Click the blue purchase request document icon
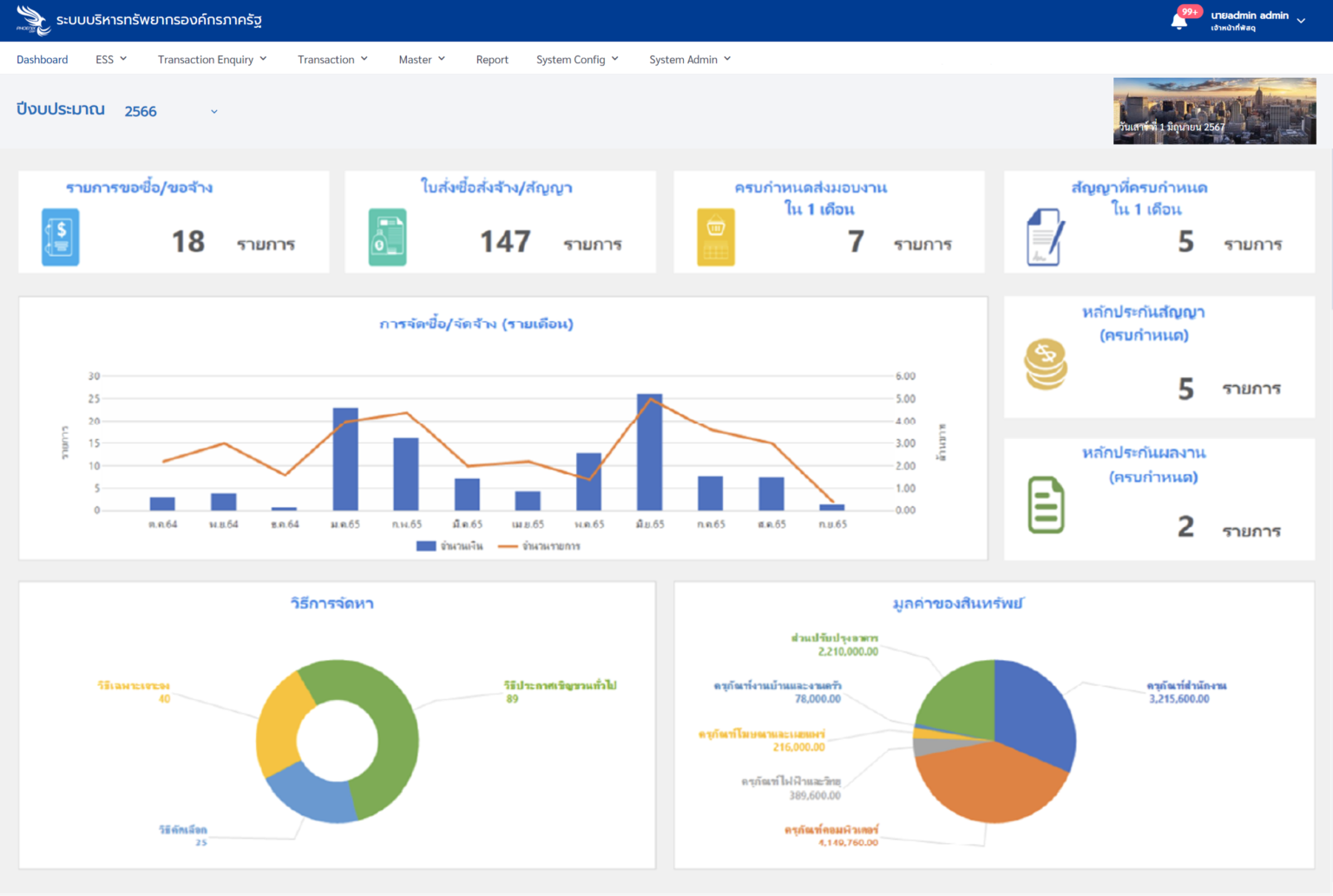Viewport: 1333px width, 896px height. [60, 237]
